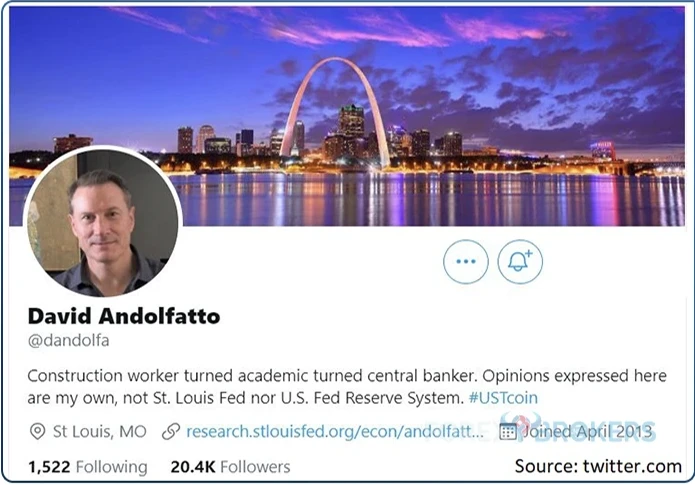Click the St Louis, MO location text
This screenshot has width=695, height=485.
(100, 431)
